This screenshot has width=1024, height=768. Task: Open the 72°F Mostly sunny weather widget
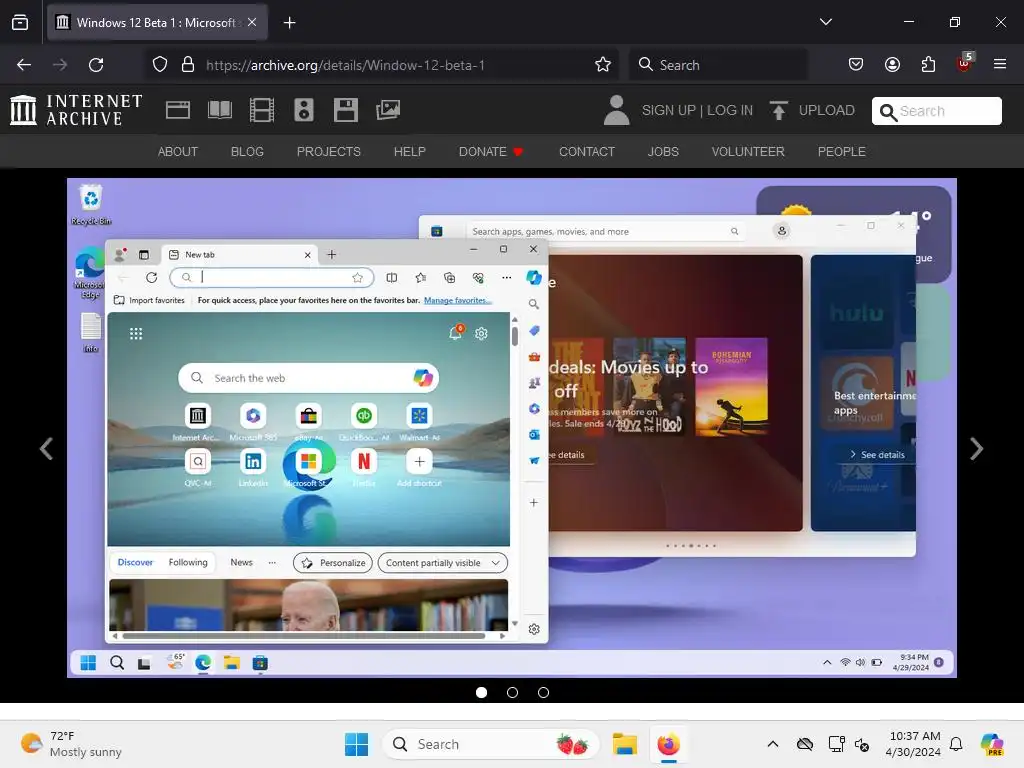pos(71,744)
